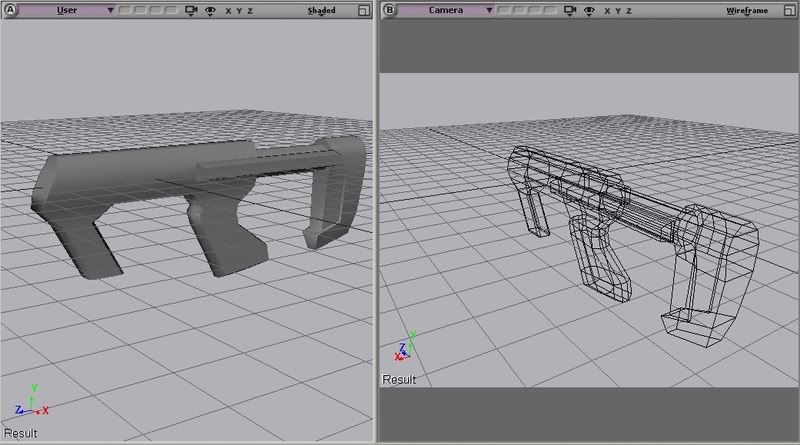This screenshot has height=445, width=800.
Task: Open the Wireframe display mode menu
Action: click(x=747, y=11)
